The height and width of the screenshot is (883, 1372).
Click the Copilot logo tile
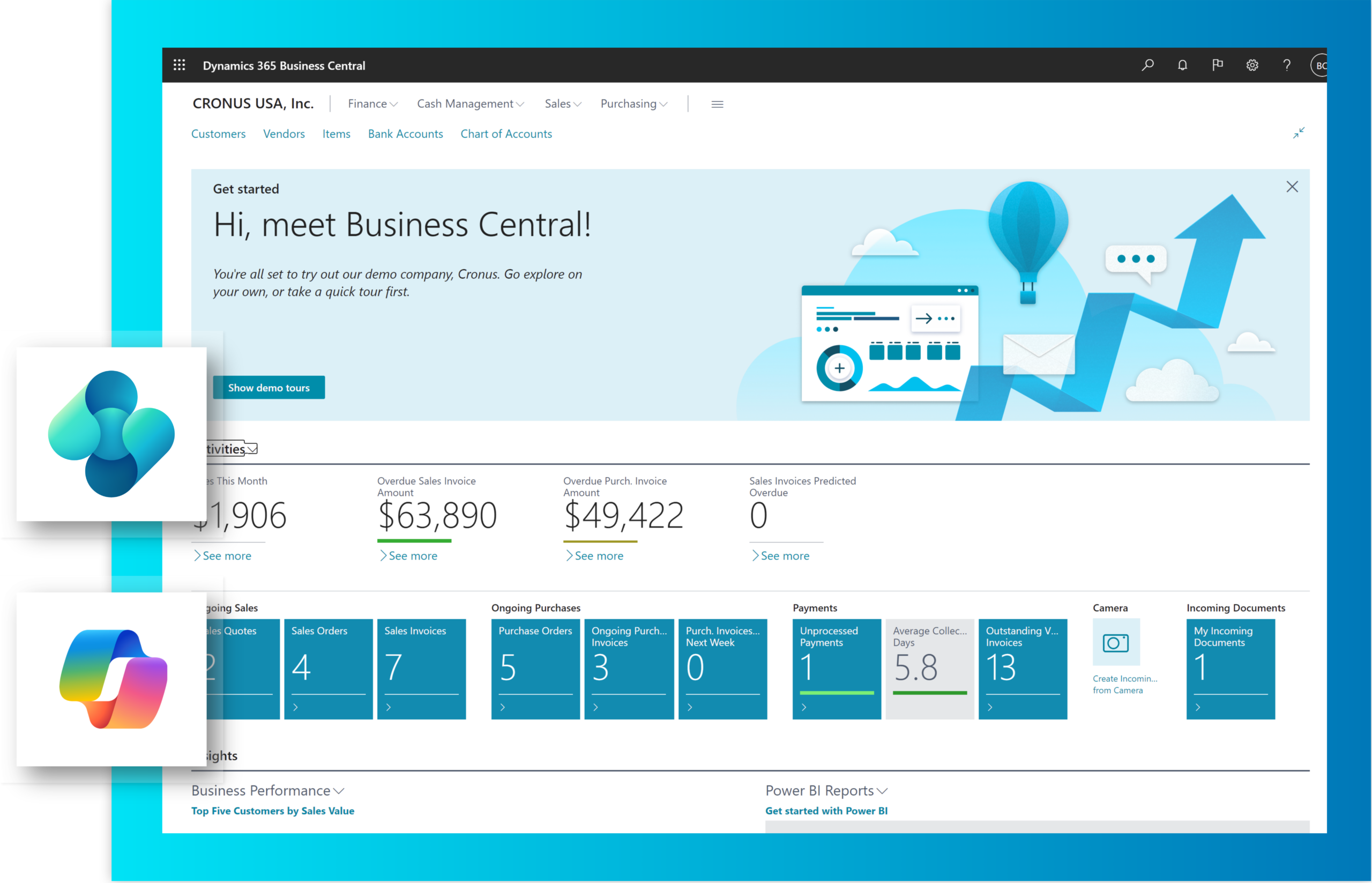[112, 679]
